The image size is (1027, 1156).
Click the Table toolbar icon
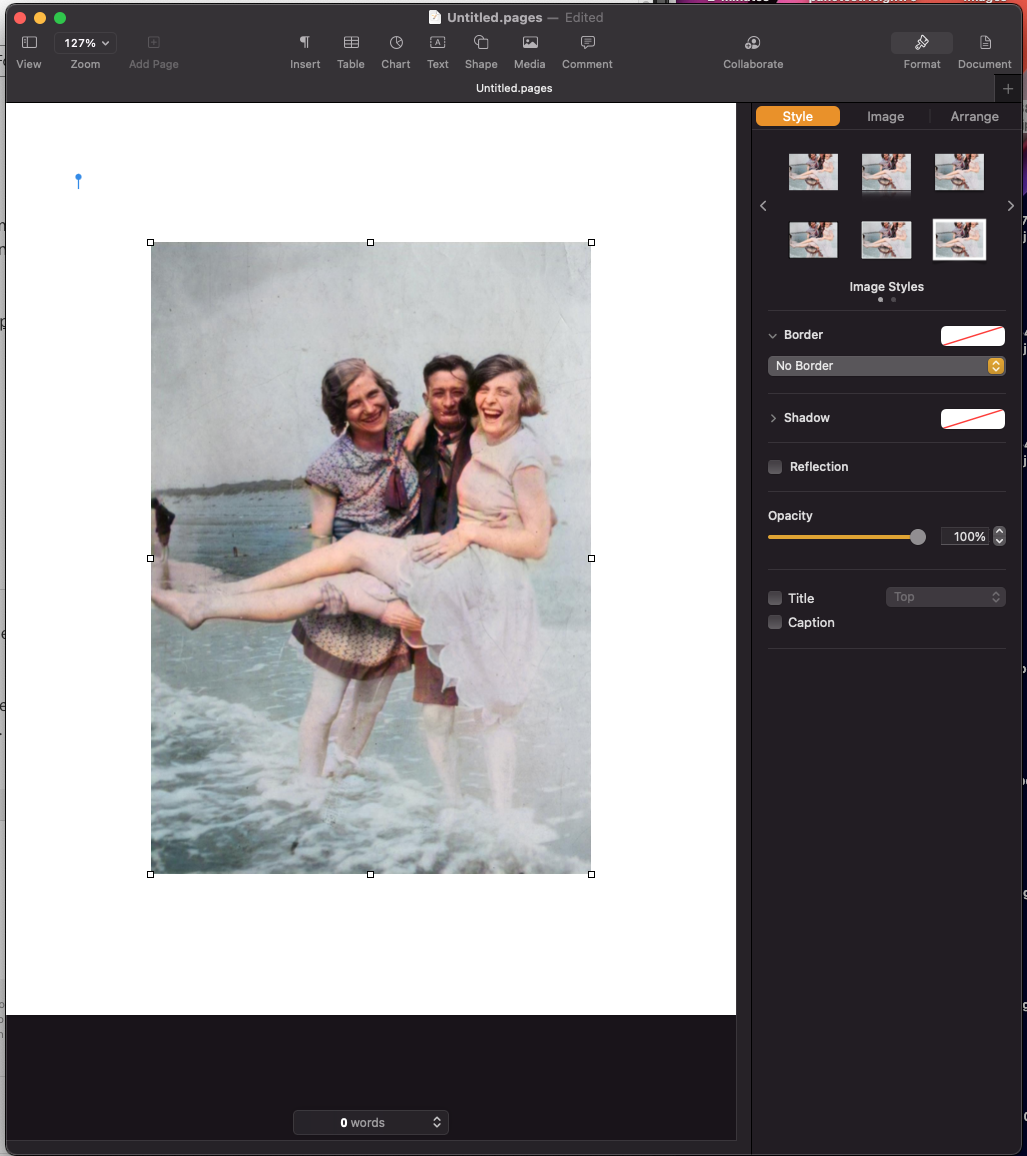point(351,43)
